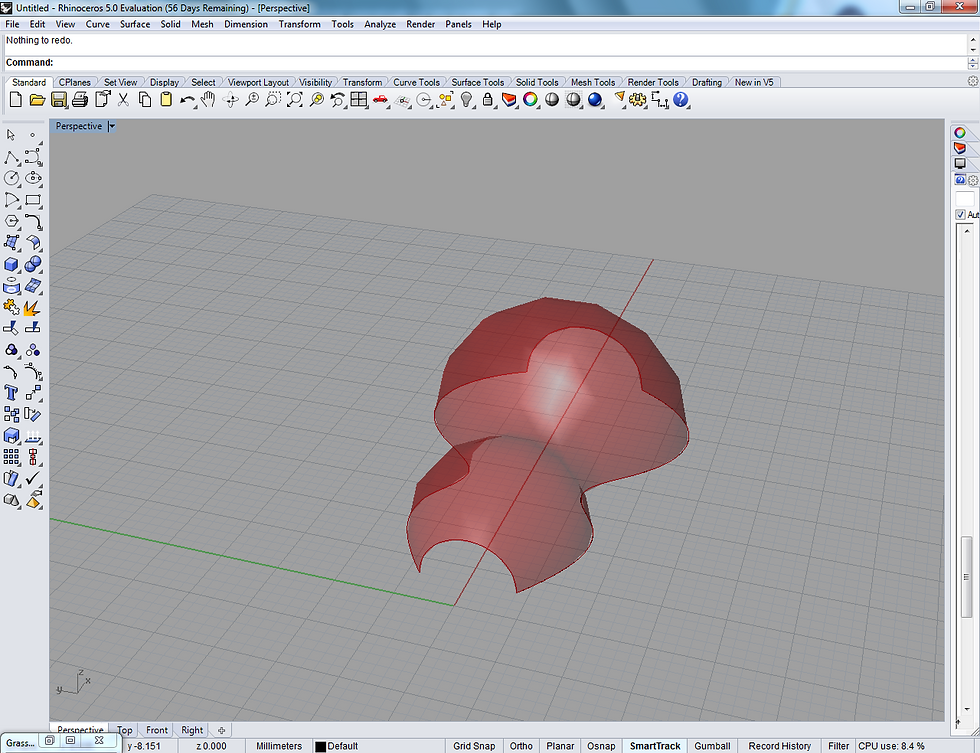This screenshot has height=753, width=980.
Task: Click the four-viewports layout icon
Action: coord(359,100)
